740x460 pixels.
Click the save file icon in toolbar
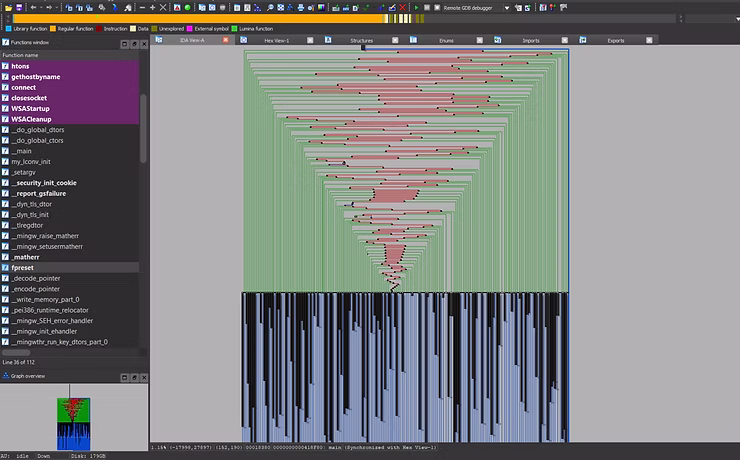(18, 7)
